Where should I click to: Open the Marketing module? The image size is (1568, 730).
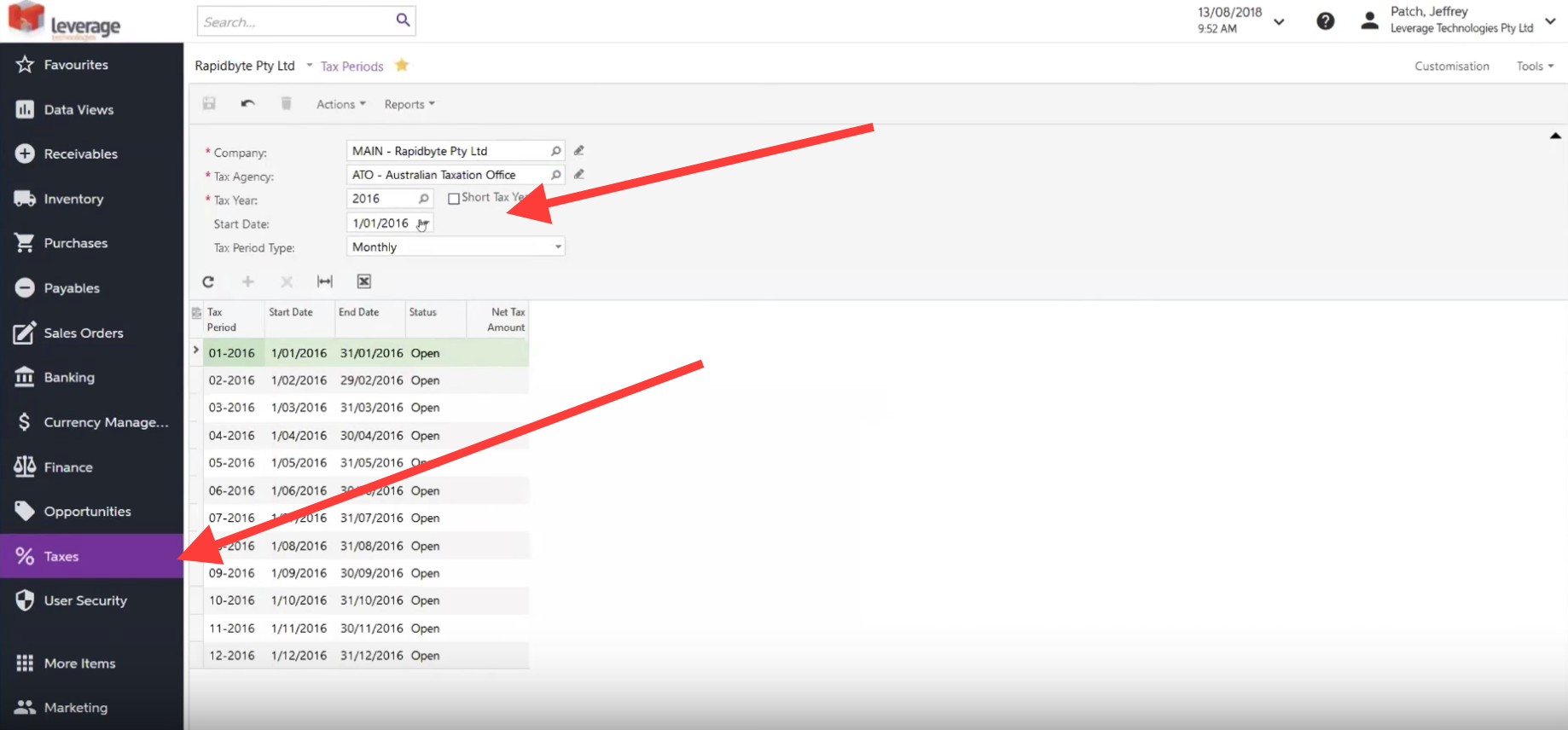click(x=91, y=708)
